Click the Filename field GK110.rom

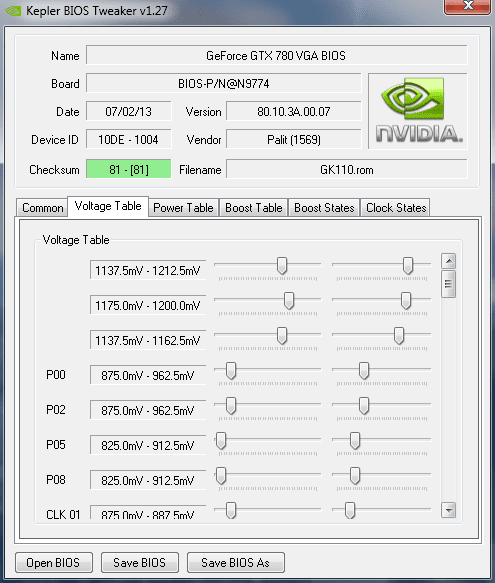pyautogui.click(x=347, y=169)
